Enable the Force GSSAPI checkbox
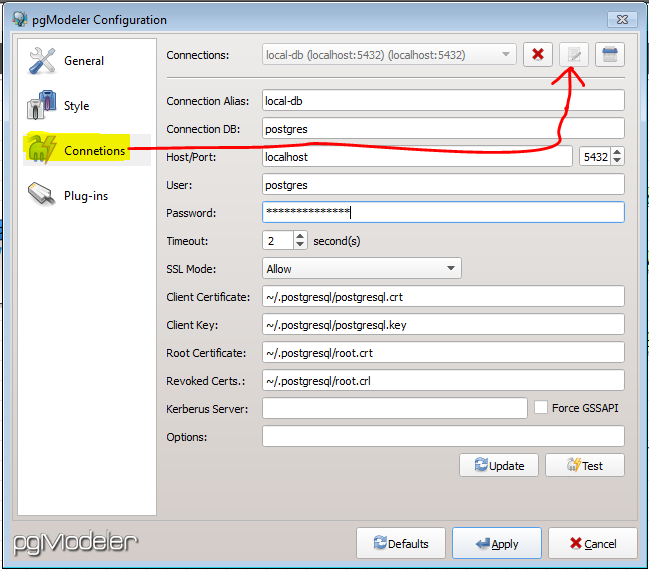The width and height of the screenshot is (649, 570). tap(541, 407)
